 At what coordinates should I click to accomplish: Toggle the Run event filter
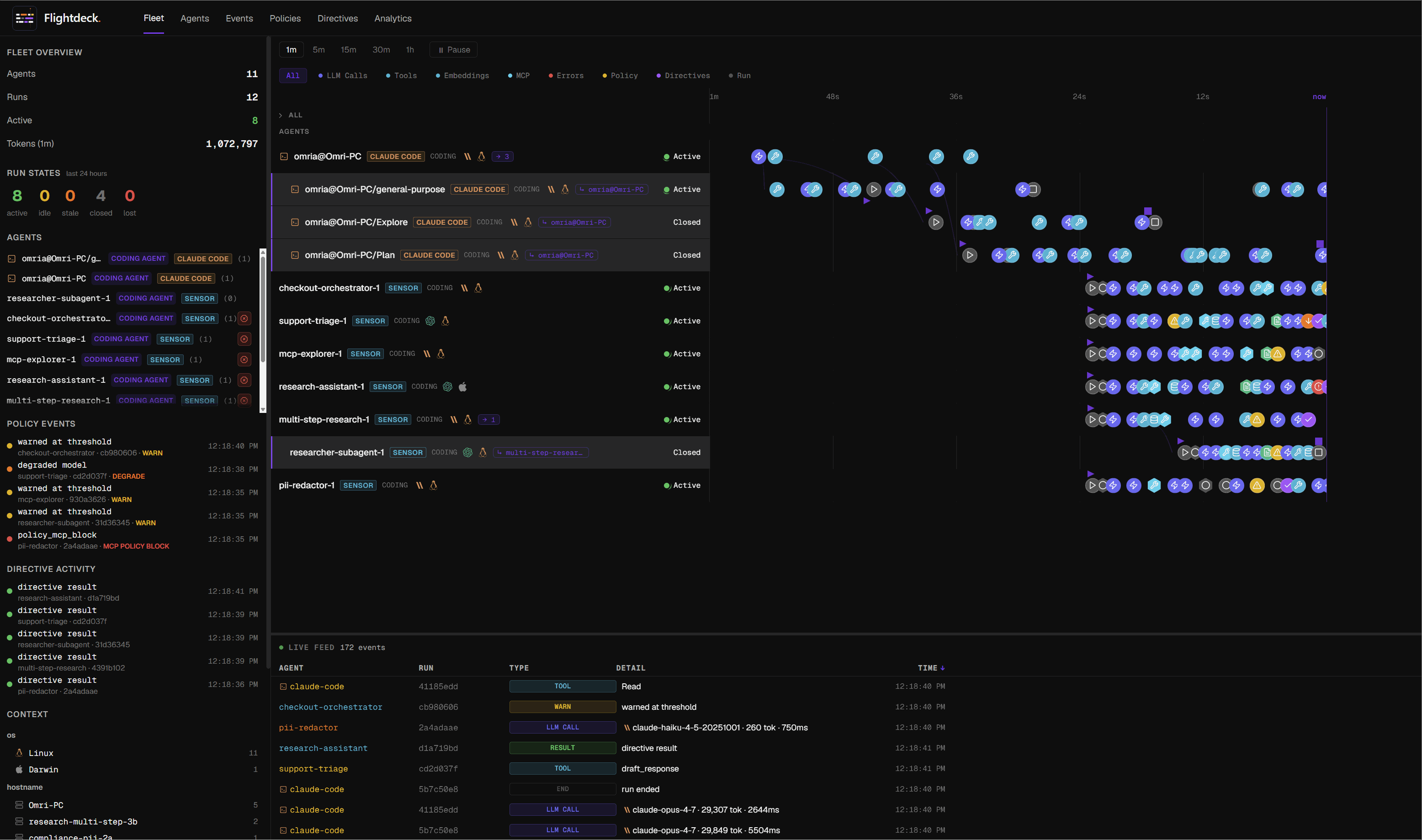[739, 75]
